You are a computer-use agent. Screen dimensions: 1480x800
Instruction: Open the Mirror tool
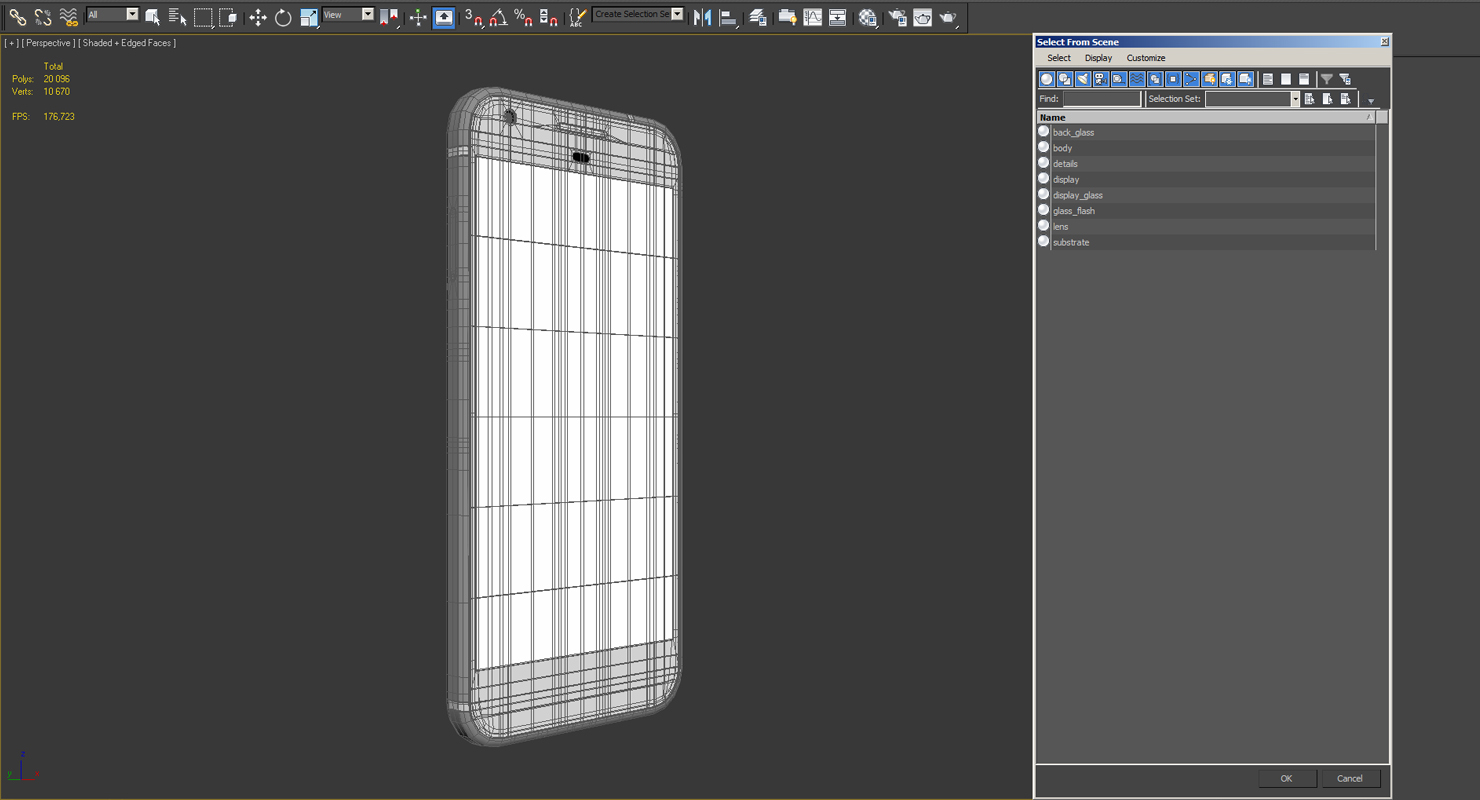coord(702,17)
